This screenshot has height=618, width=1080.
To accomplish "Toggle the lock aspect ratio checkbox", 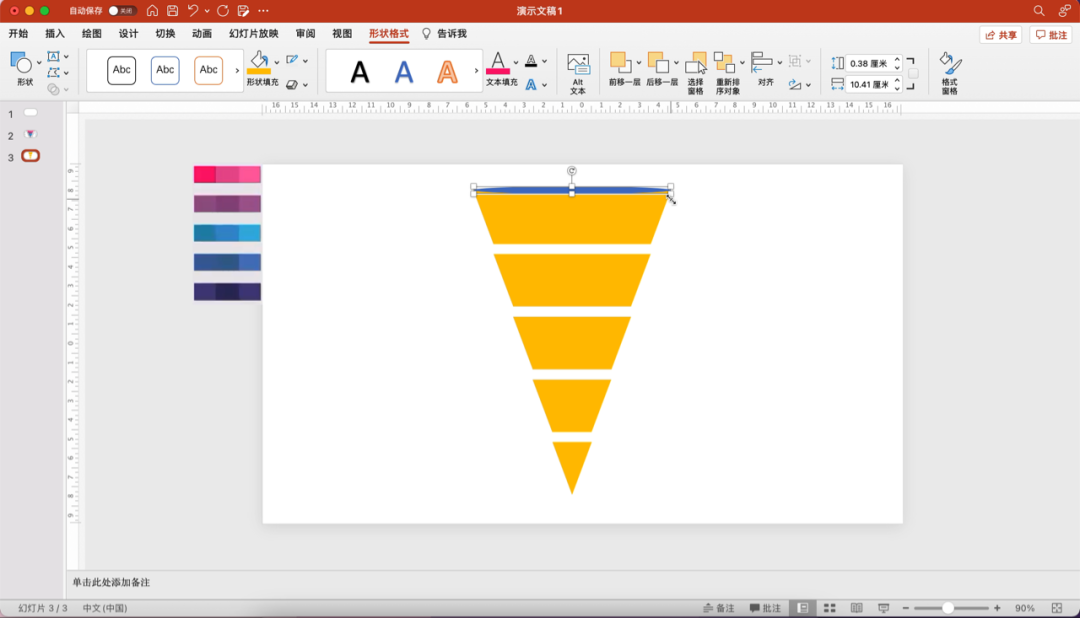I will tap(913, 74).
